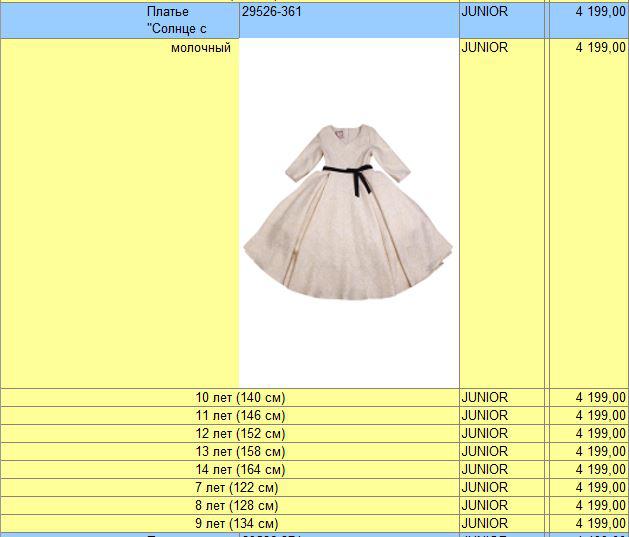629x537 pixels.
Task: Select the size cell 8 лет (128 см)
Action: point(240,506)
